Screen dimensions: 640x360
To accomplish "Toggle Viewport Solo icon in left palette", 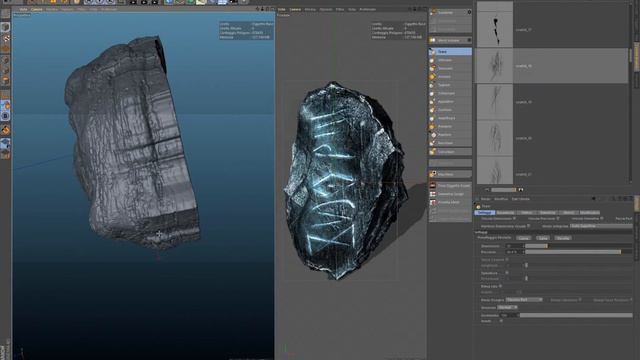I will (x=5, y=116).
